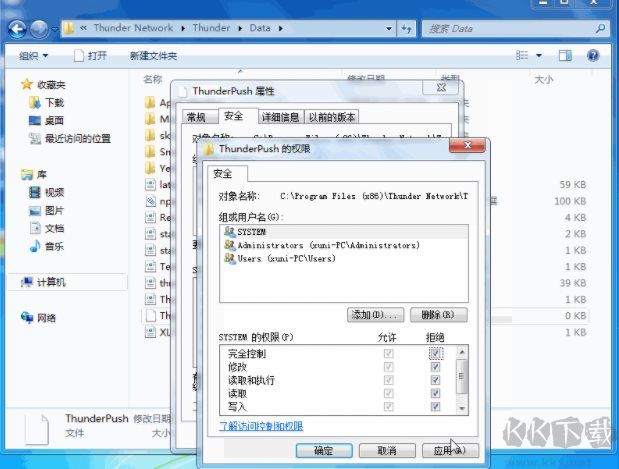This screenshot has width=619, height=469.
Task: Toggle deny checkbox for 读取和执行
Action: tap(435, 380)
